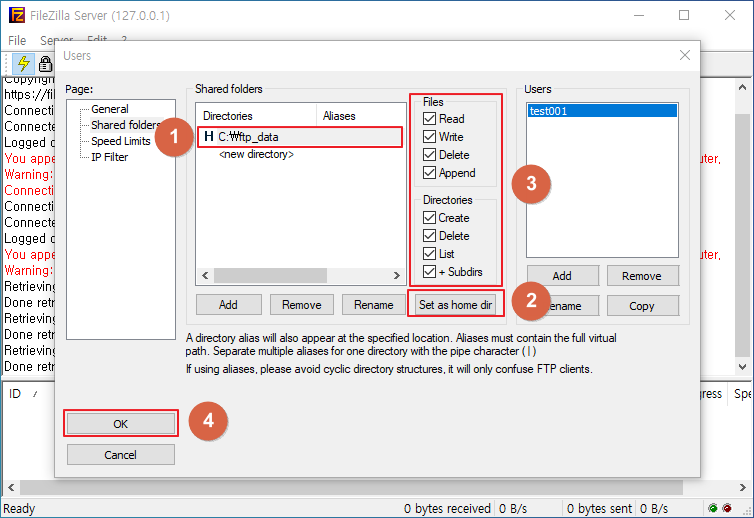754x518 pixels.
Task: Toggle the Files Delete checkbox
Action: coord(429,155)
